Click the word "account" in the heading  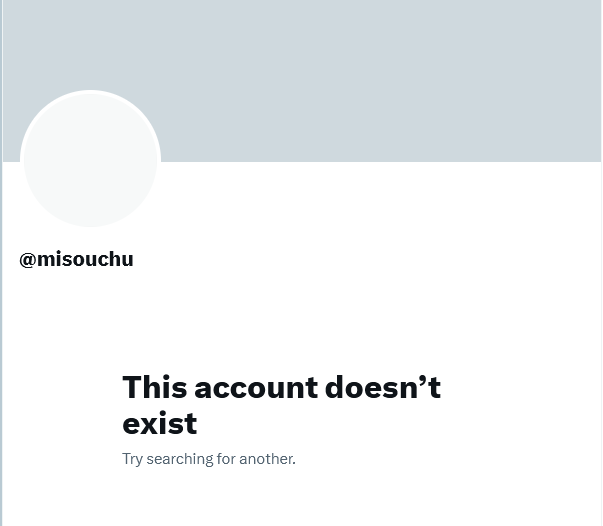(256, 388)
